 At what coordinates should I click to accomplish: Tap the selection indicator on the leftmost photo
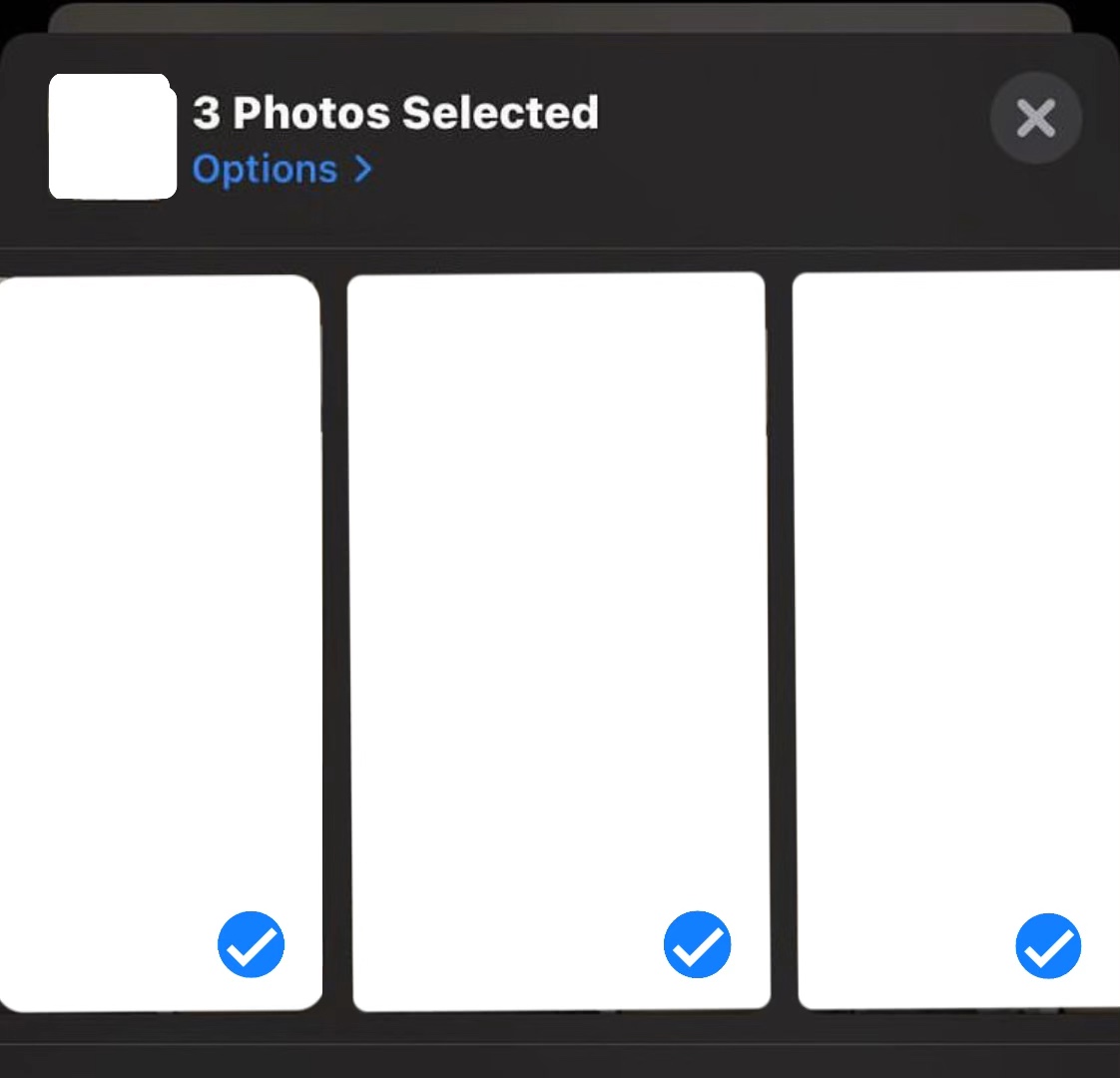[252, 944]
